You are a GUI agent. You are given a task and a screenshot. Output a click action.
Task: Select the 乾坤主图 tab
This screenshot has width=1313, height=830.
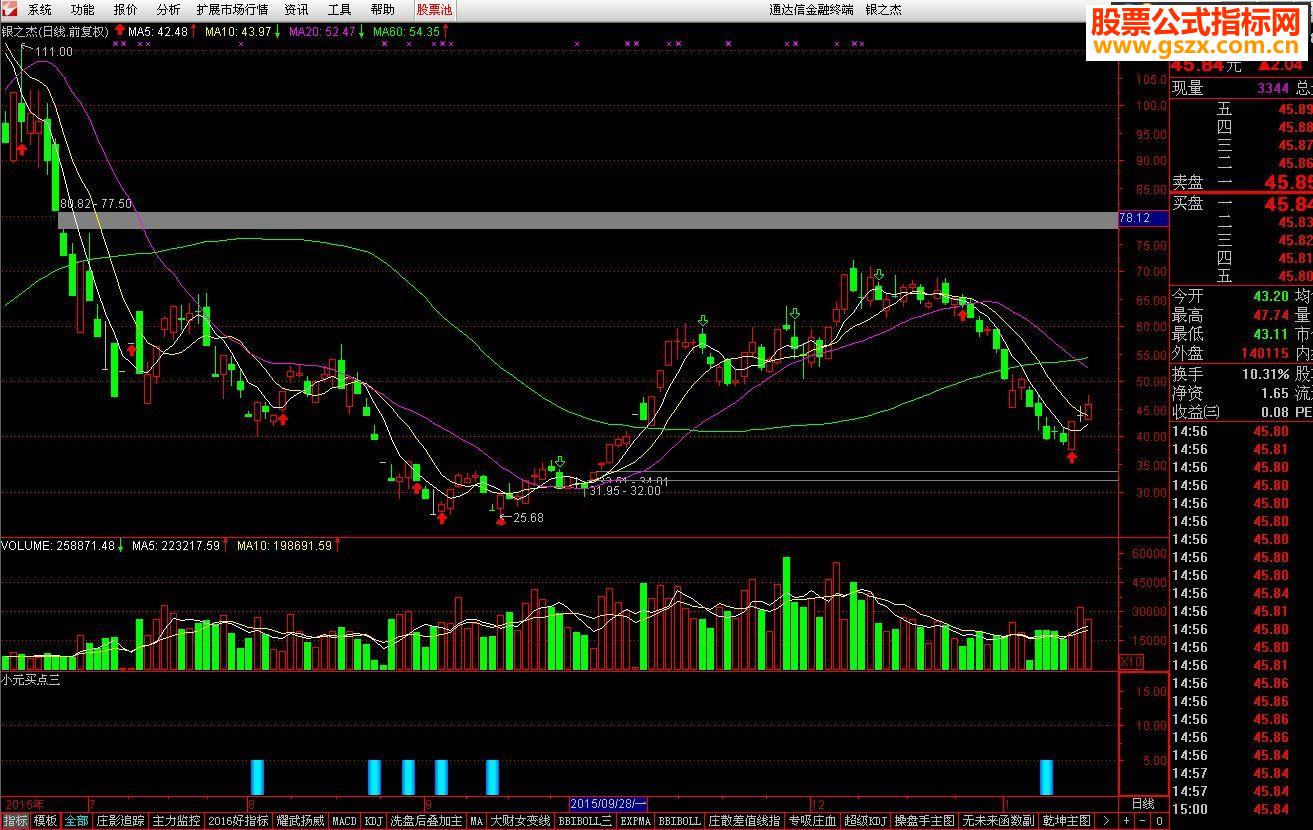pyautogui.click(x=1066, y=821)
